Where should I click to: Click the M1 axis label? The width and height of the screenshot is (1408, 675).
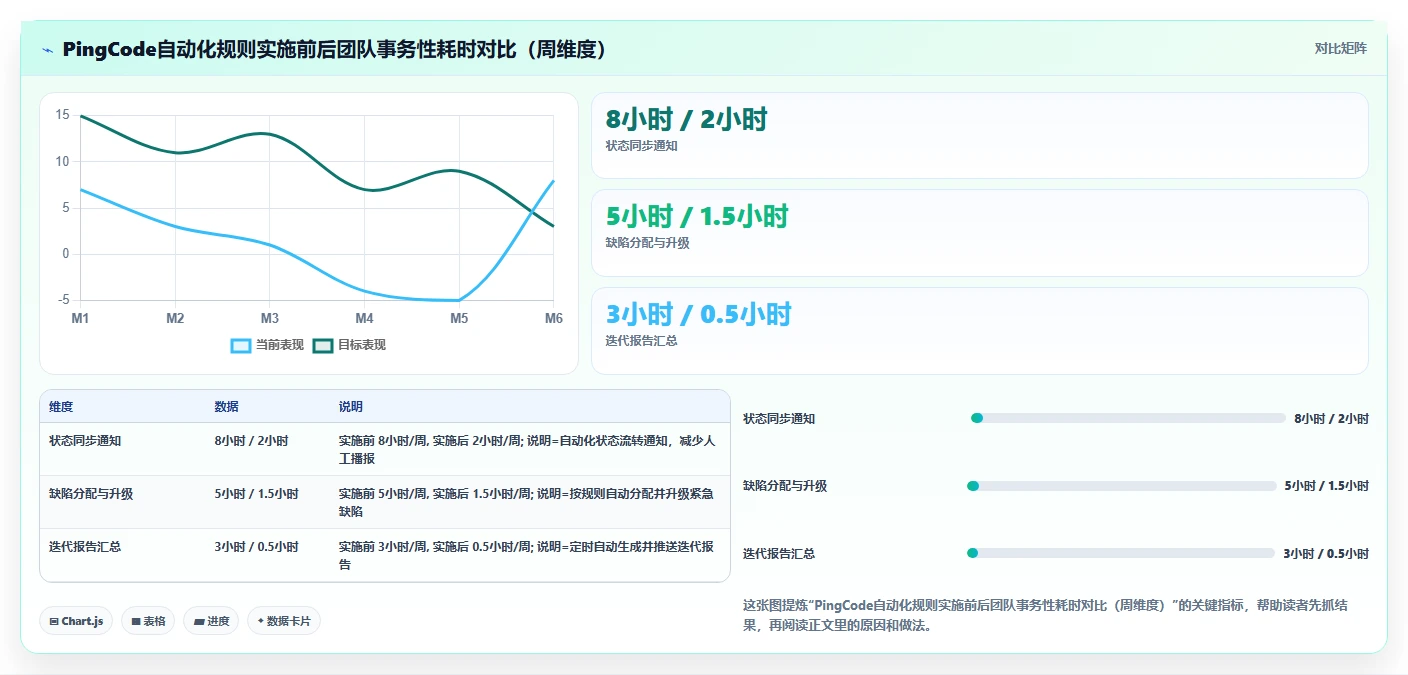click(x=80, y=318)
